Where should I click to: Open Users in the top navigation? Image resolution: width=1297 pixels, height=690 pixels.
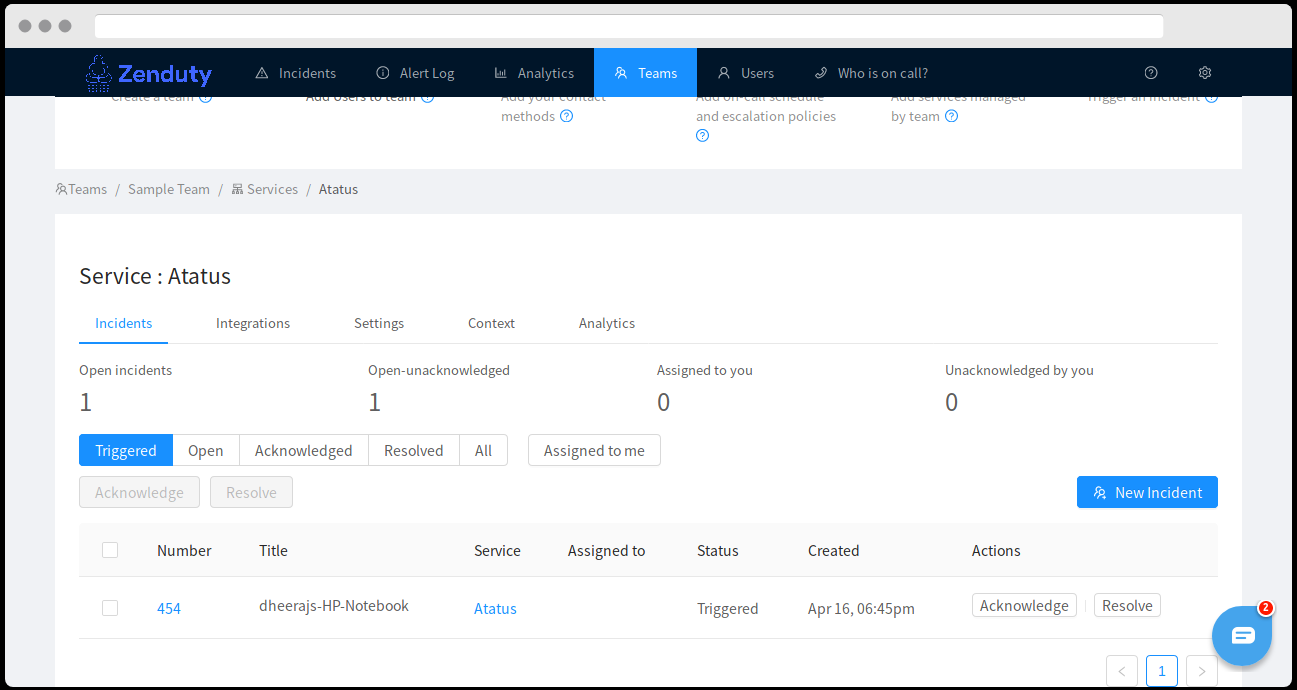tap(746, 73)
